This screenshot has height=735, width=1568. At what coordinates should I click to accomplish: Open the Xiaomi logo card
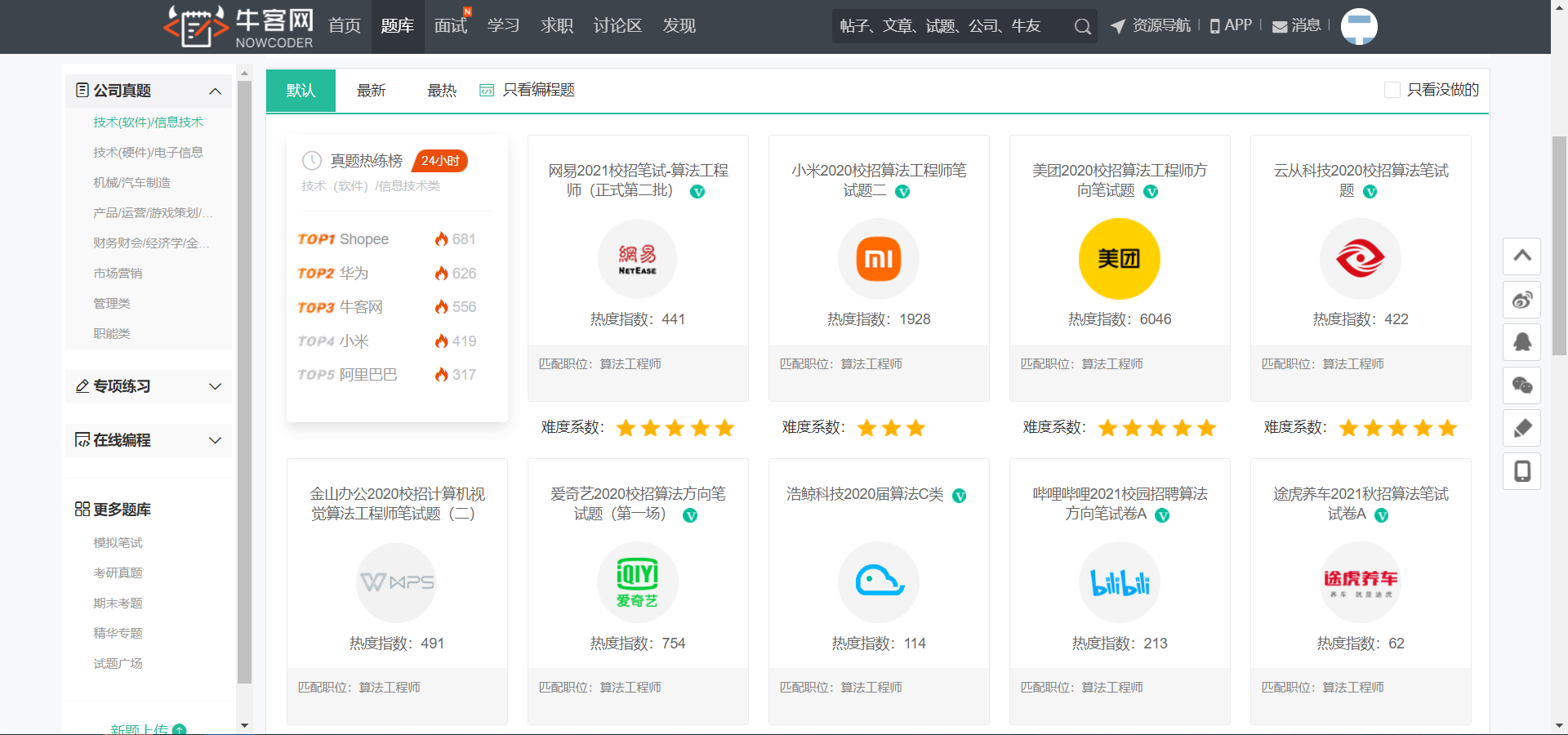pyautogui.click(x=879, y=259)
